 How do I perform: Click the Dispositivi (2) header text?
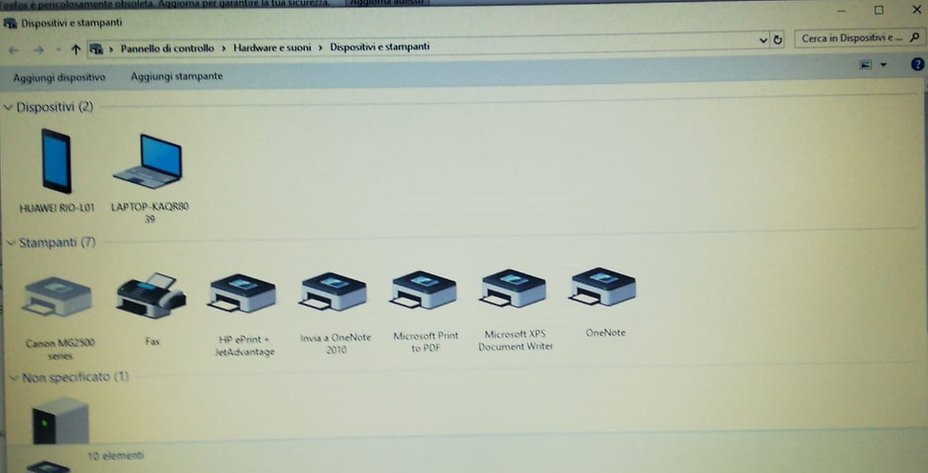click(x=55, y=107)
